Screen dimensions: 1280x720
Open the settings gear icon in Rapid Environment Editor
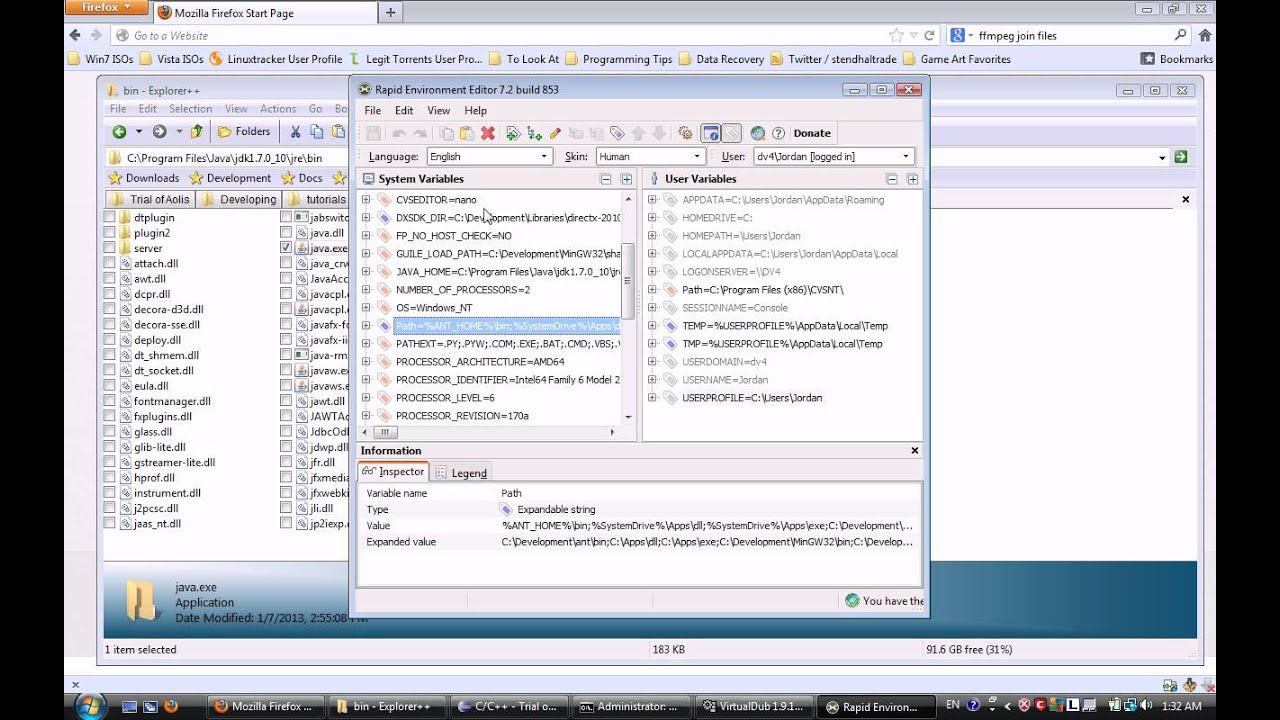685,133
